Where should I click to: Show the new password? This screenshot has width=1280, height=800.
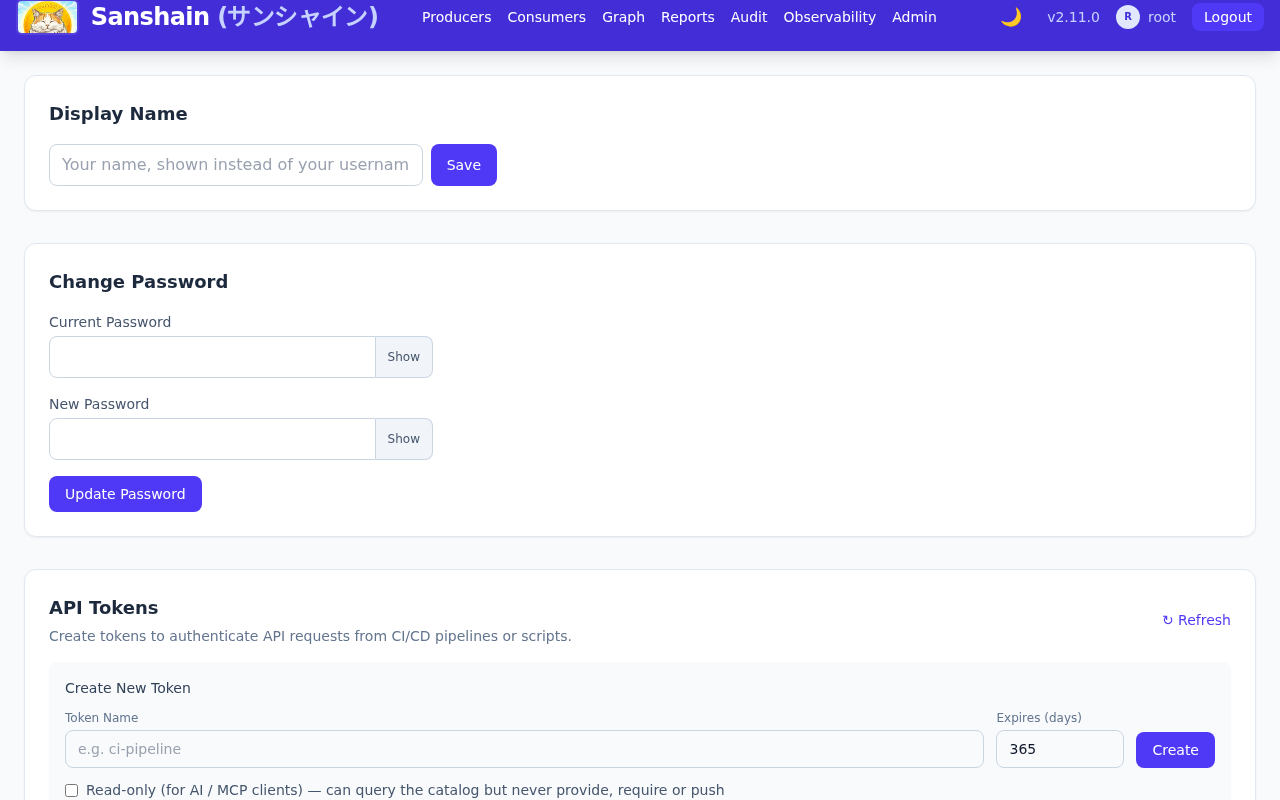(x=404, y=439)
